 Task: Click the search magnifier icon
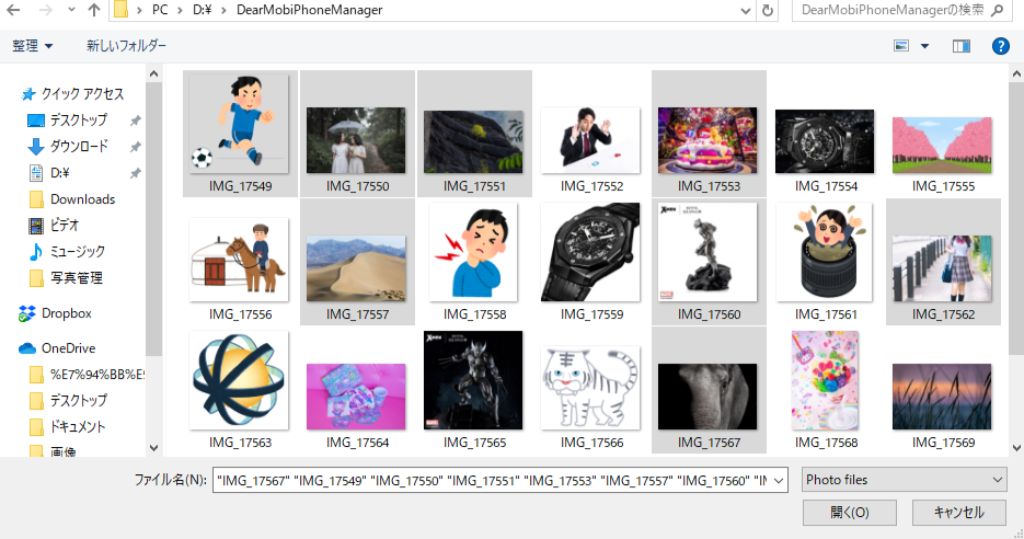tap(997, 10)
